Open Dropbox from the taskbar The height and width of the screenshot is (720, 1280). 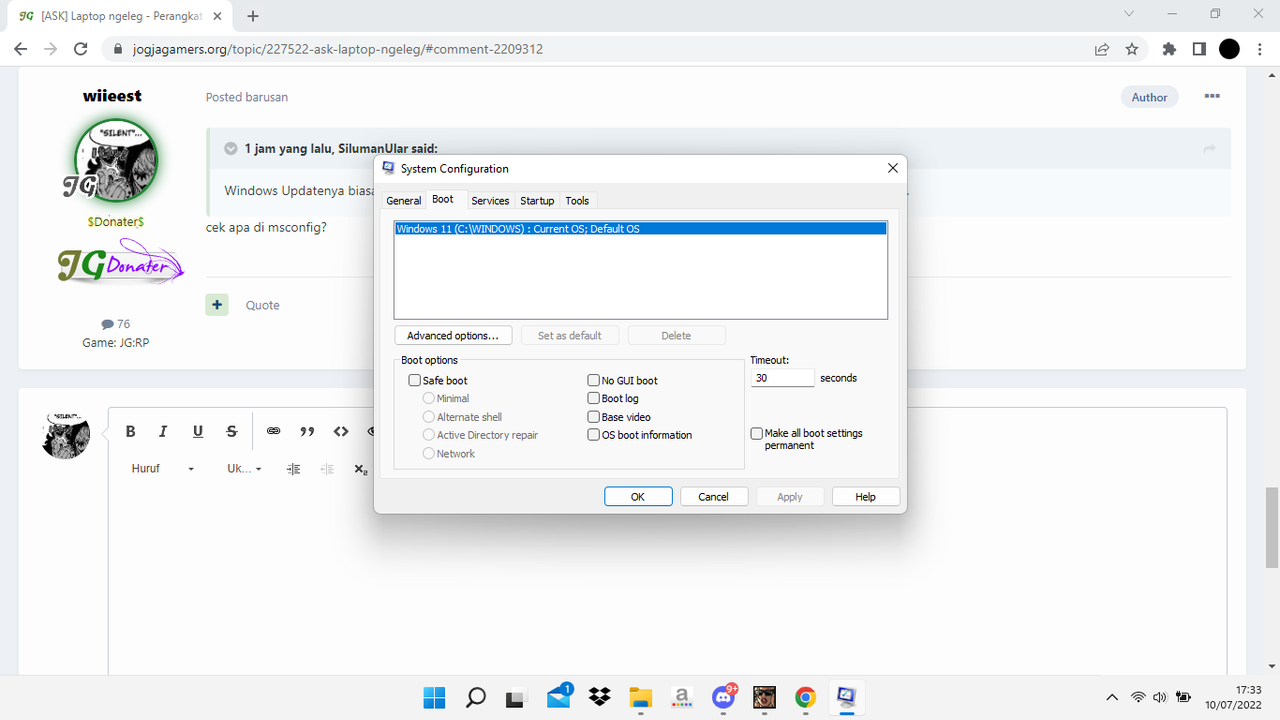tap(600, 697)
